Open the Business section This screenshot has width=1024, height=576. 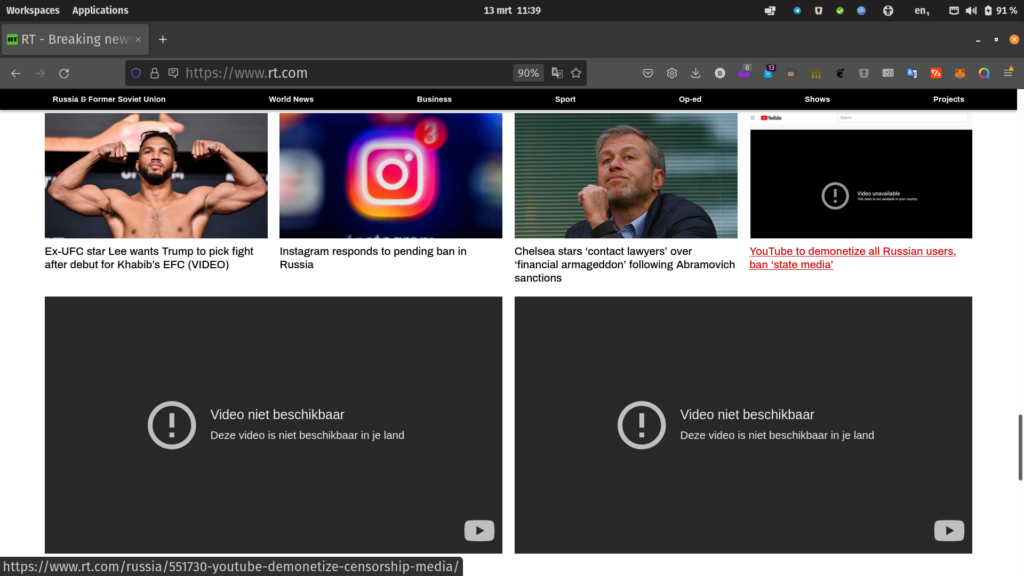coord(434,99)
